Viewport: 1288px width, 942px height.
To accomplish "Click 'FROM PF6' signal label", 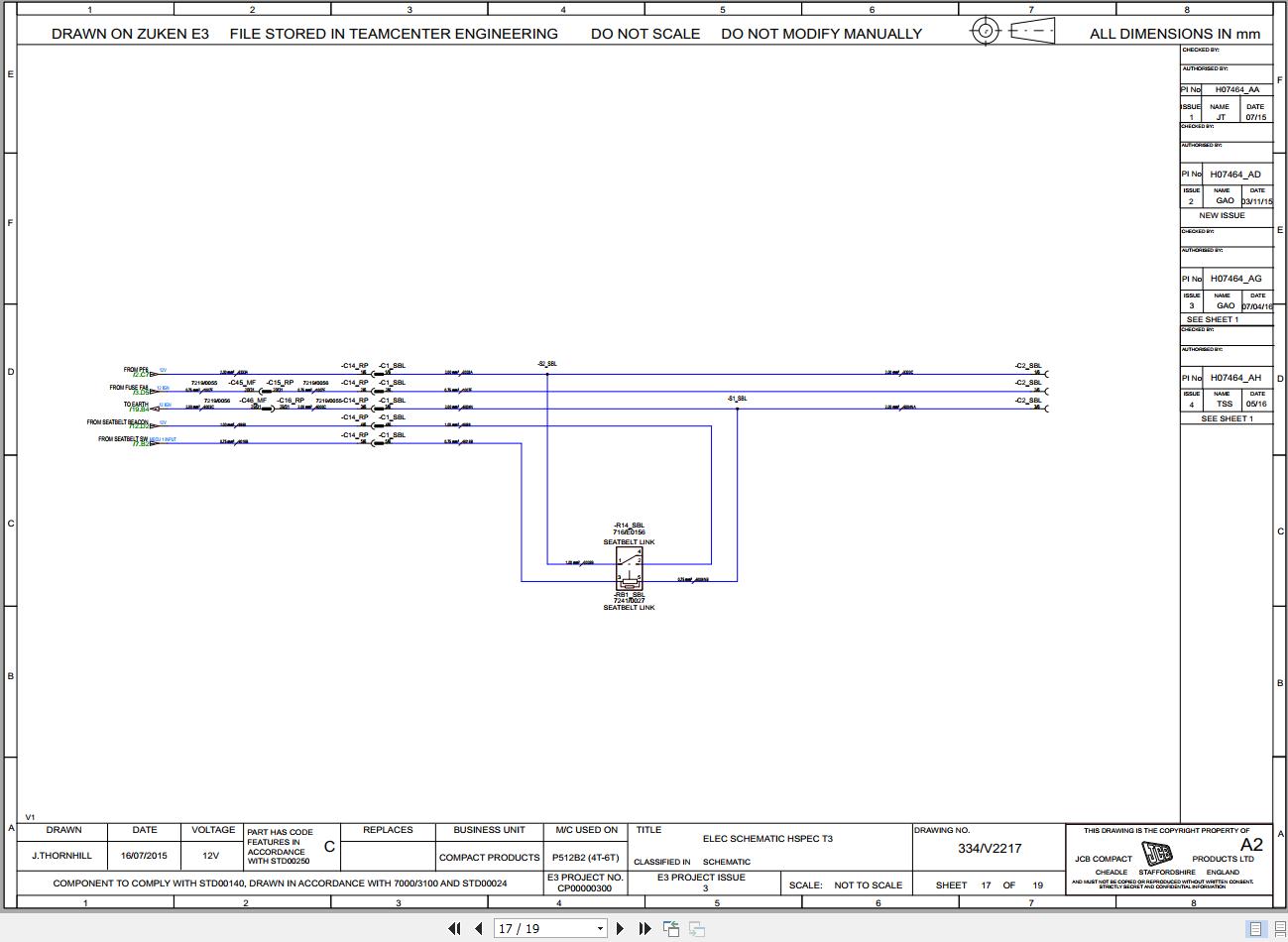I will coord(136,370).
